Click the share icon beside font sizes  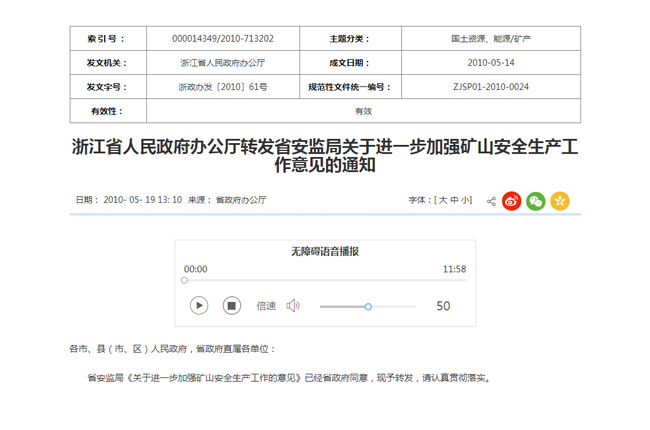[x=491, y=201]
